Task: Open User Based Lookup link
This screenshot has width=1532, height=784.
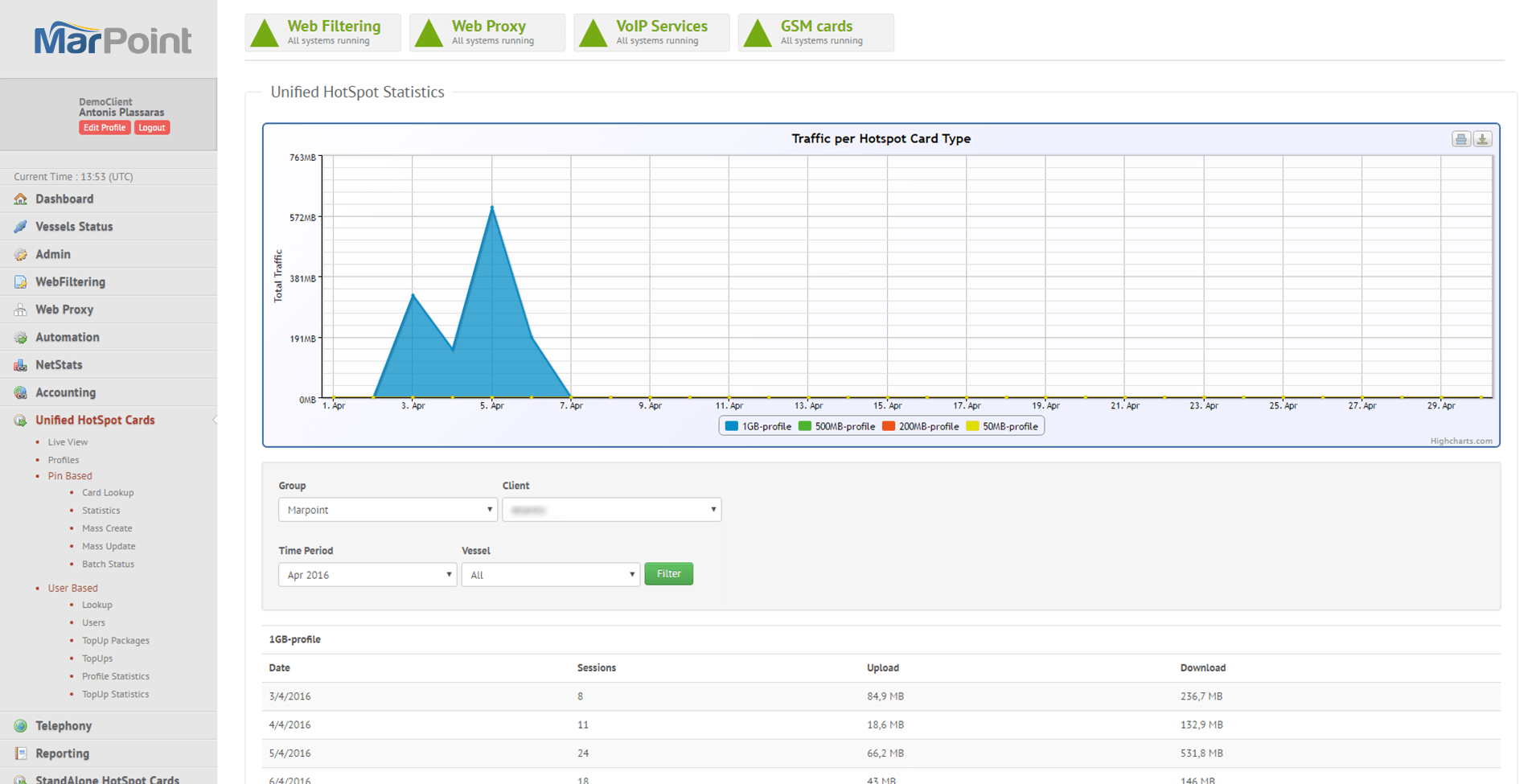Action: coord(97,605)
